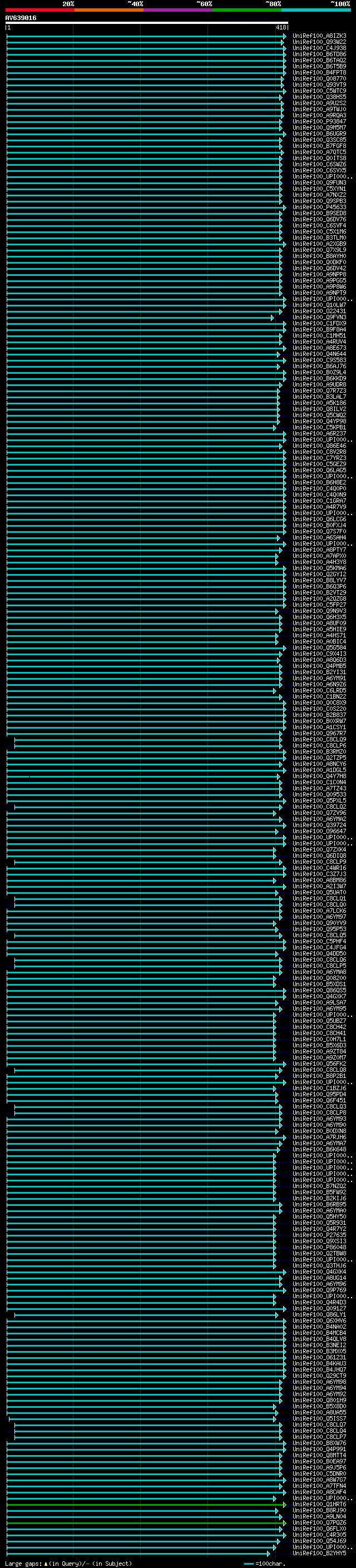Select the UniRef100_A8BM86 label
Screen dimensions: 356x1568
coord(319,880)
